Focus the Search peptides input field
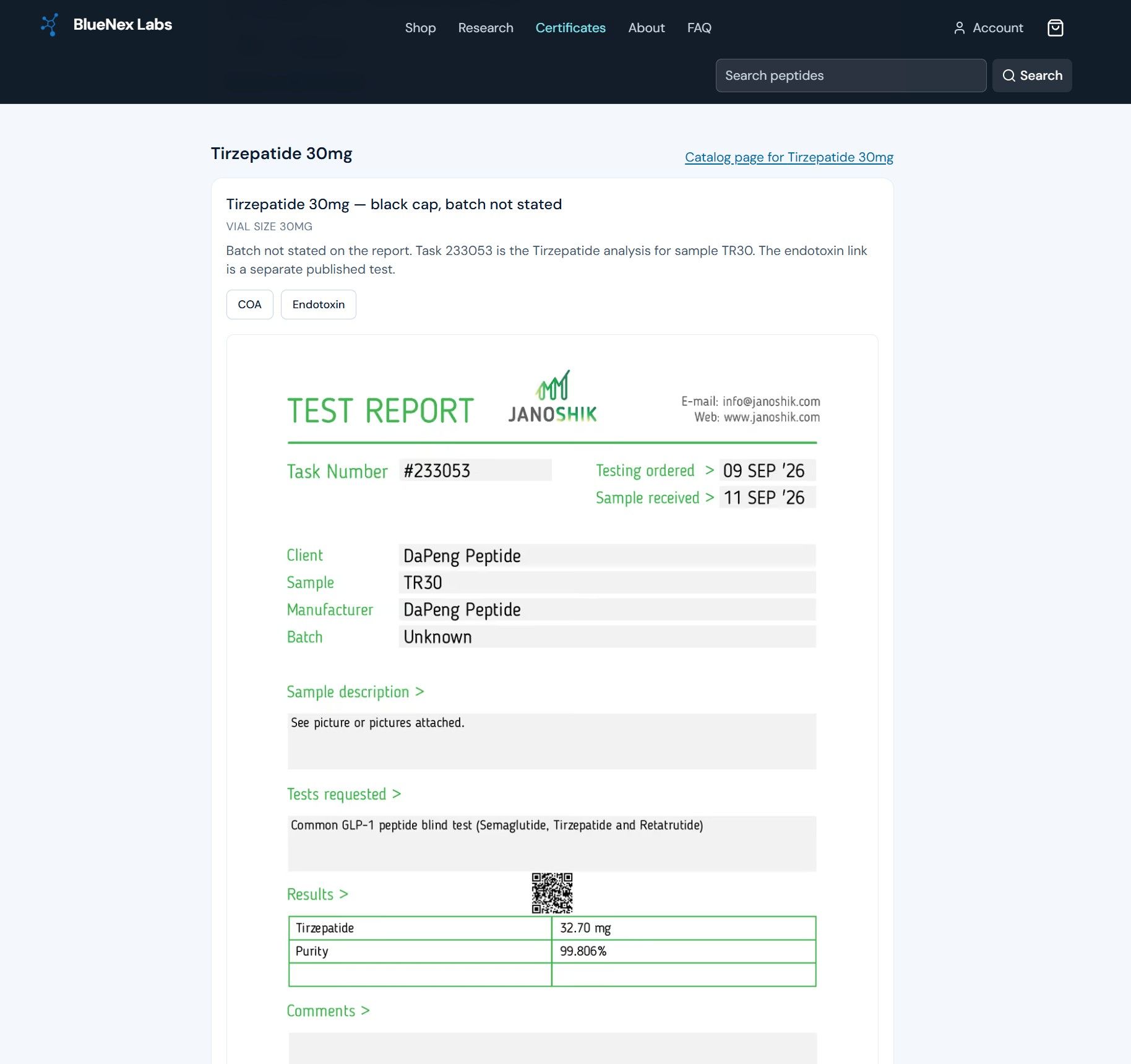Screen dimensions: 1131x1064 tap(851, 76)
